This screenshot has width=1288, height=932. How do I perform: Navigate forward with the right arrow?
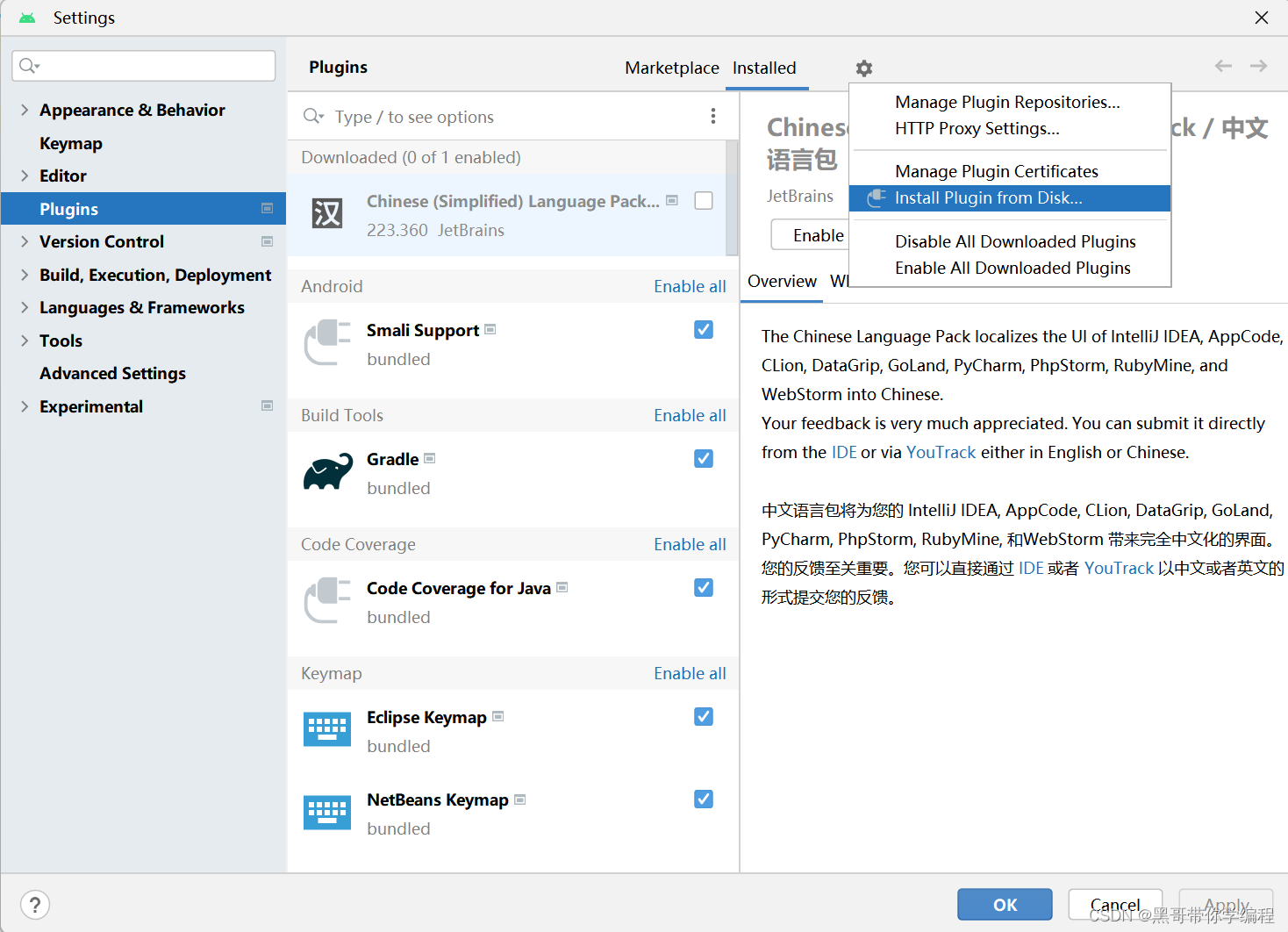1258,66
